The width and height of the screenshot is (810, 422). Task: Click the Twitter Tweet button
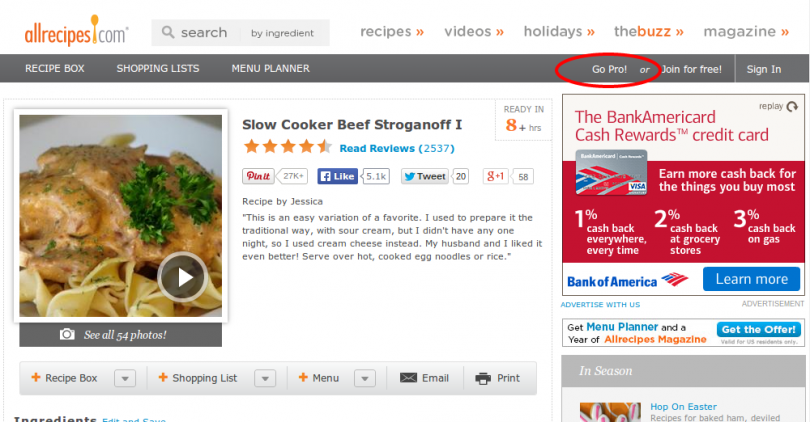425,176
